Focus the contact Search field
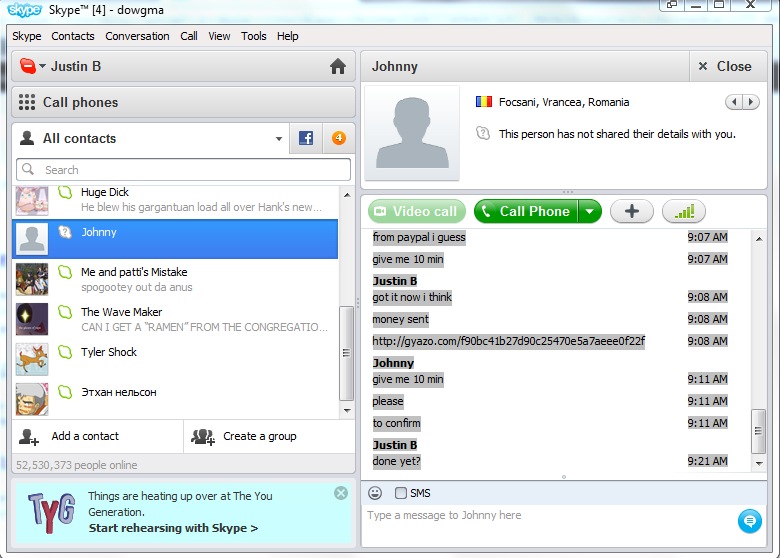 click(184, 170)
